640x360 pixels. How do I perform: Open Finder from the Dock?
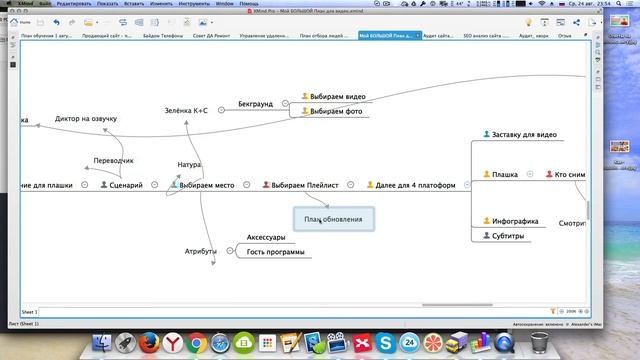coord(102,342)
